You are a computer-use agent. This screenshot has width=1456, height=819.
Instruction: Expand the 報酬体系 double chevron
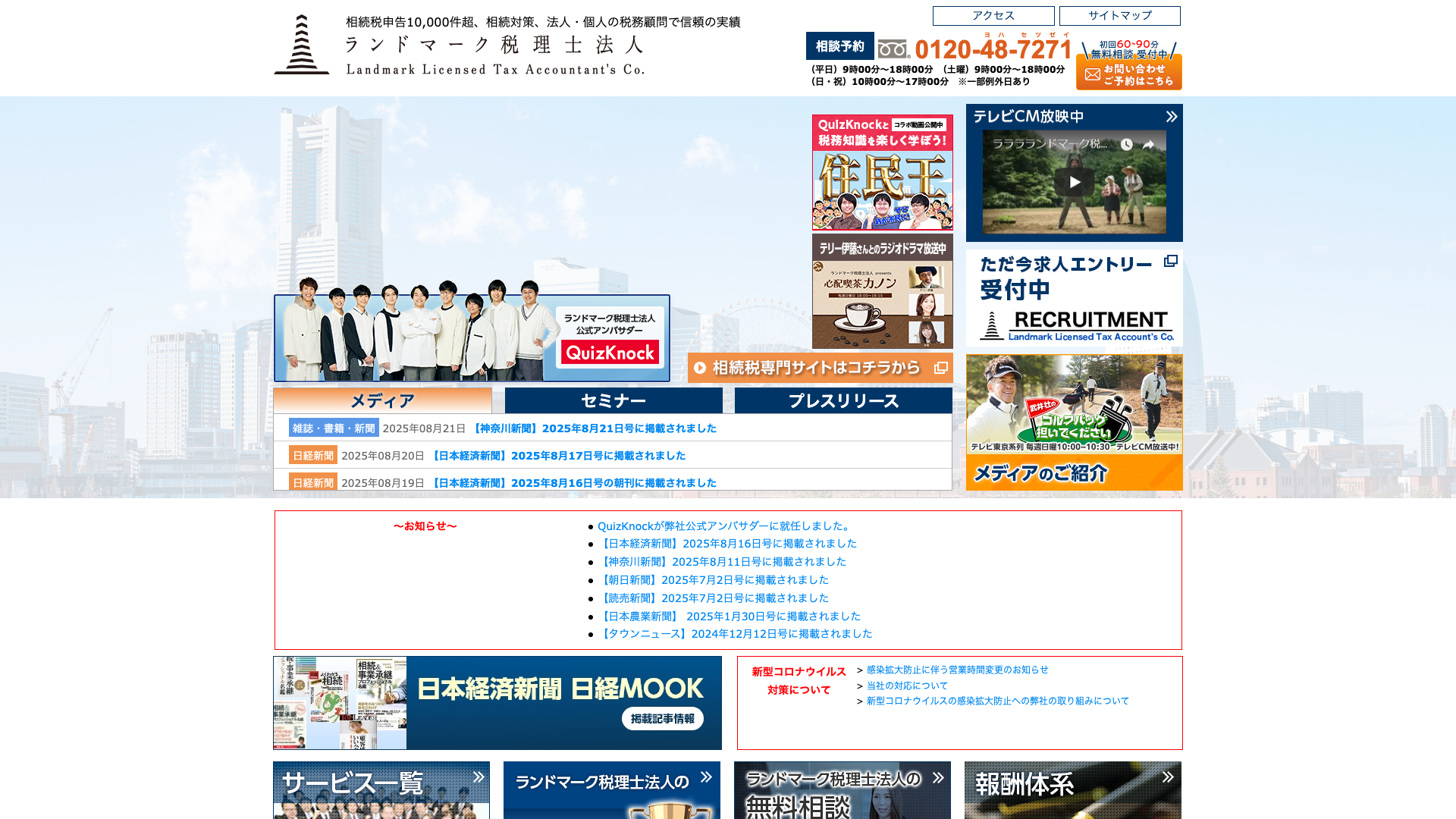1168,777
